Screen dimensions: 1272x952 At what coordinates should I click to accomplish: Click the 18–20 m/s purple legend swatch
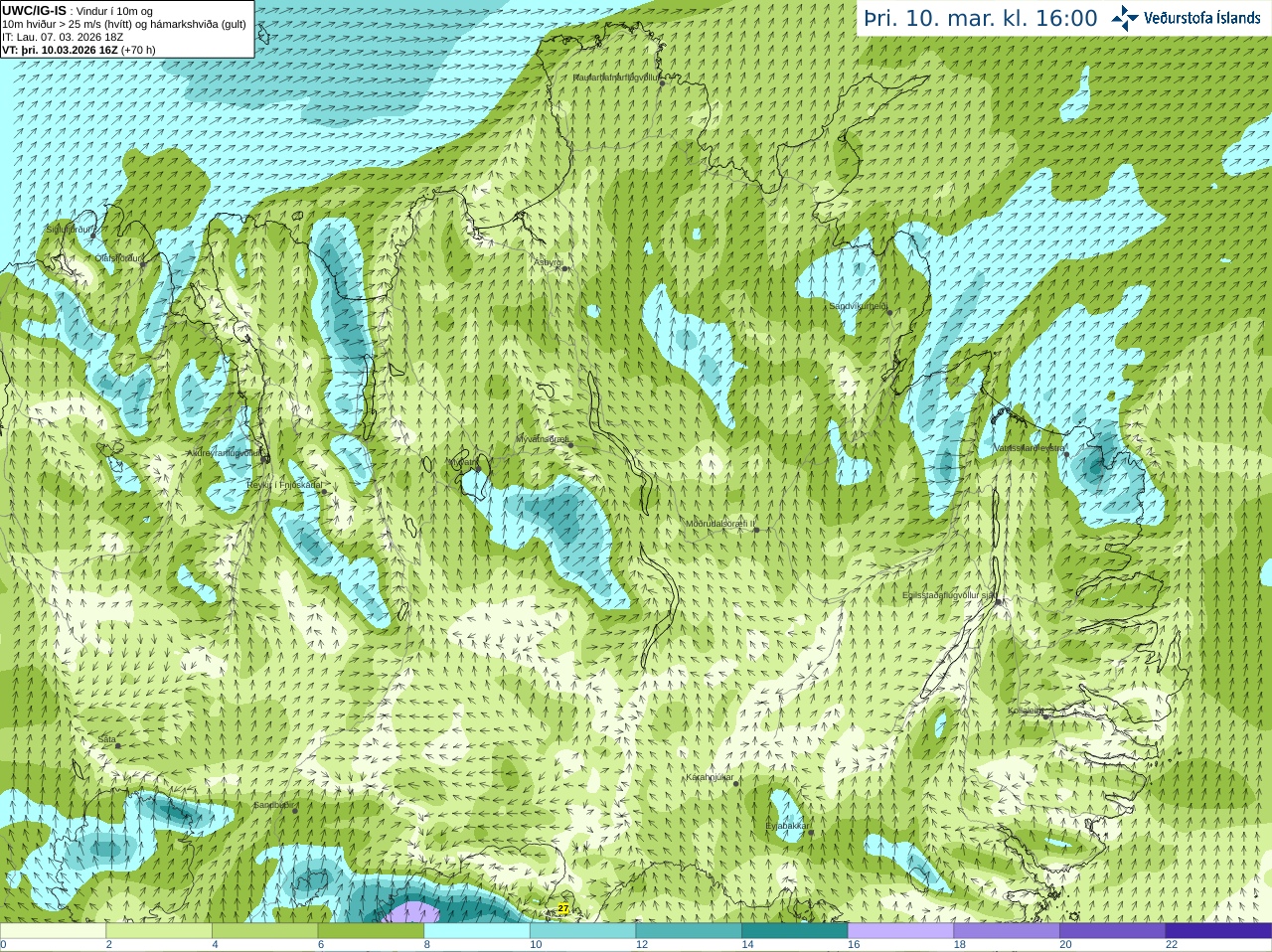tap(1007, 931)
